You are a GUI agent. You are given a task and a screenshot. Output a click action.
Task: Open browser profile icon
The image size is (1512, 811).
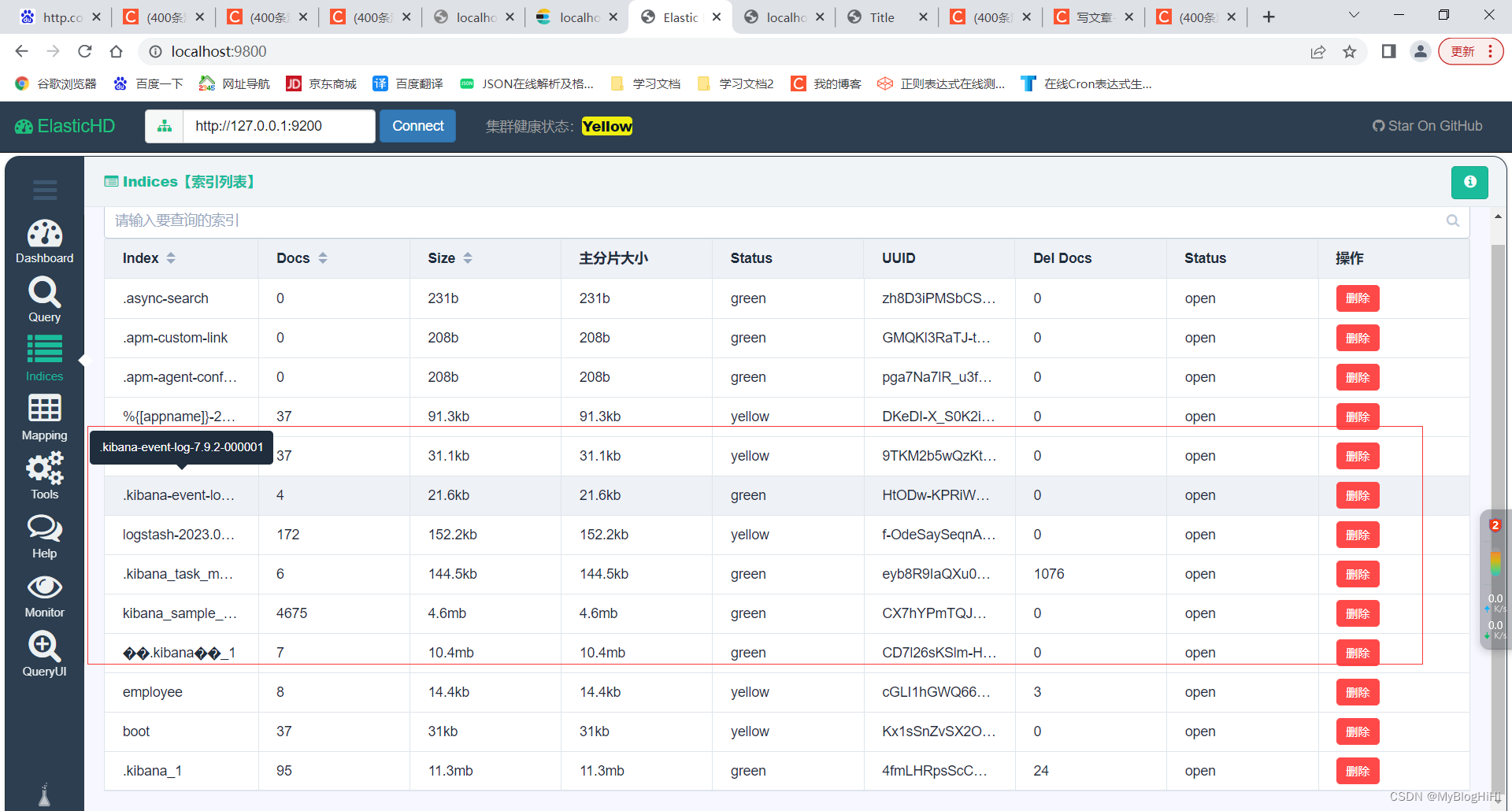(x=1420, y=51)
